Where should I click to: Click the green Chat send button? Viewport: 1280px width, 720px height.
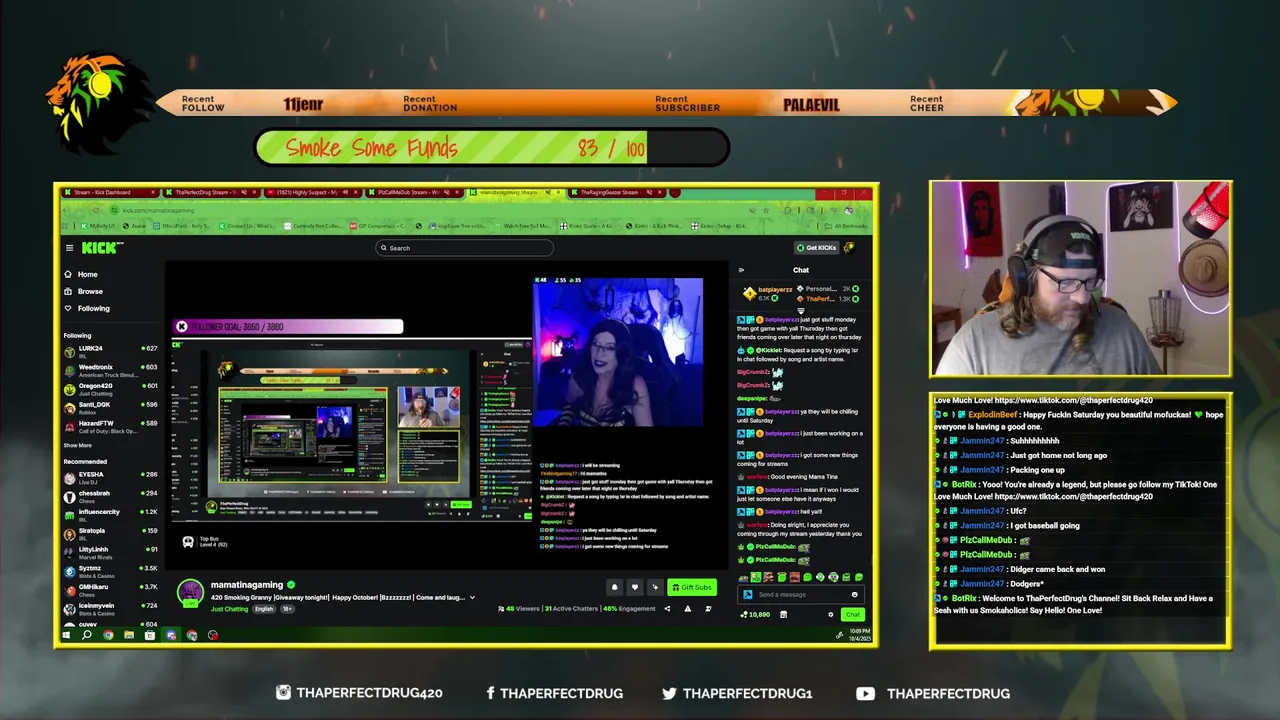(x=852, y=614)
